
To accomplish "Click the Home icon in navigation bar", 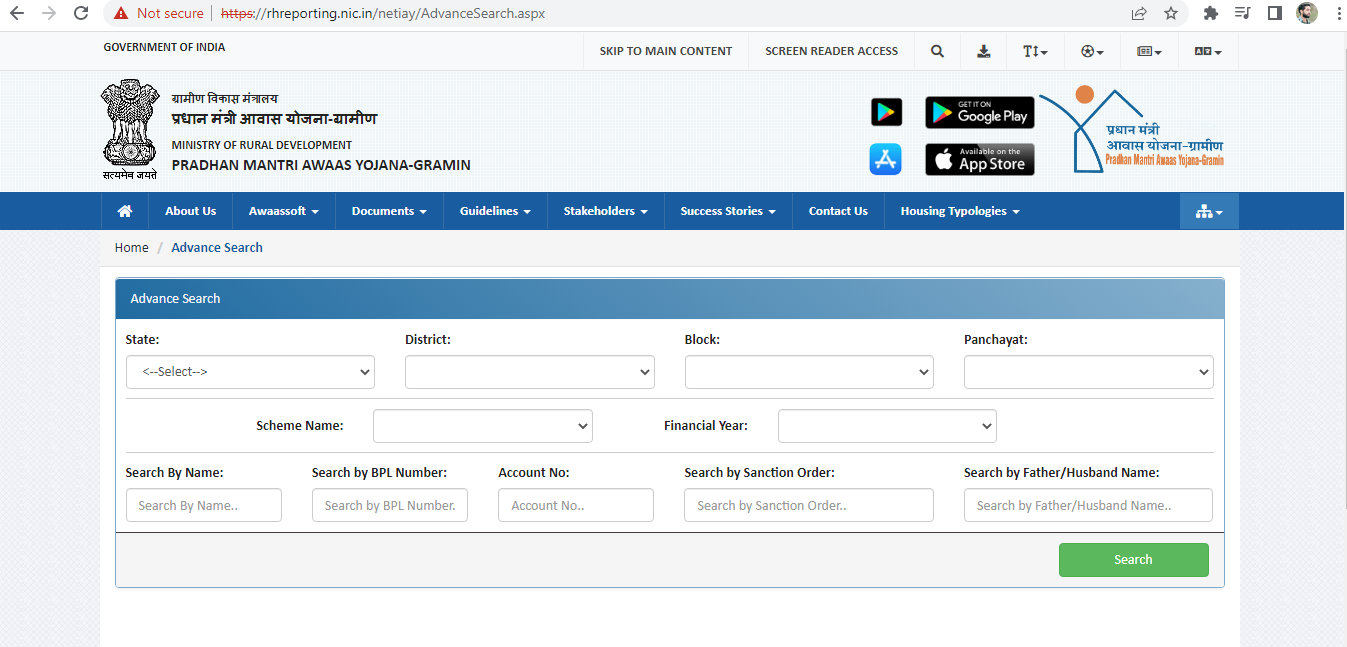I will pyautogui.click(x=125, y=211).
